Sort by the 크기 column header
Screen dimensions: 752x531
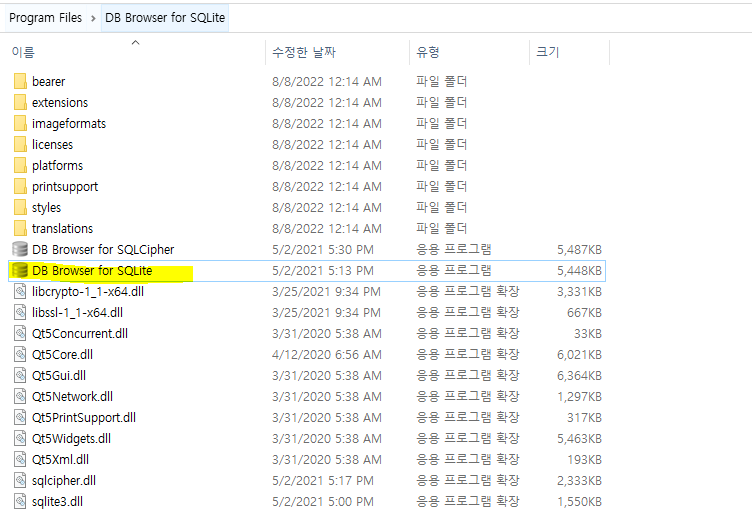548,52
